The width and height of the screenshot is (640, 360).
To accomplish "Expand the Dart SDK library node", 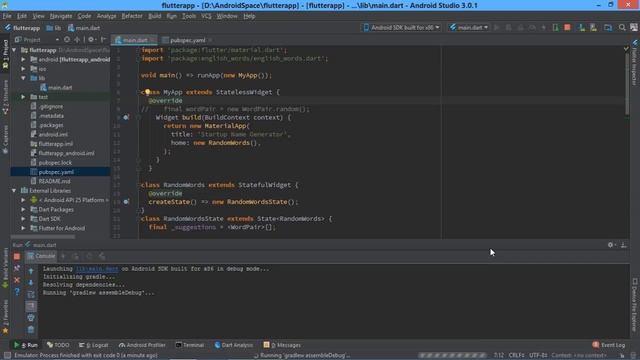I will (x=23, y=219).
